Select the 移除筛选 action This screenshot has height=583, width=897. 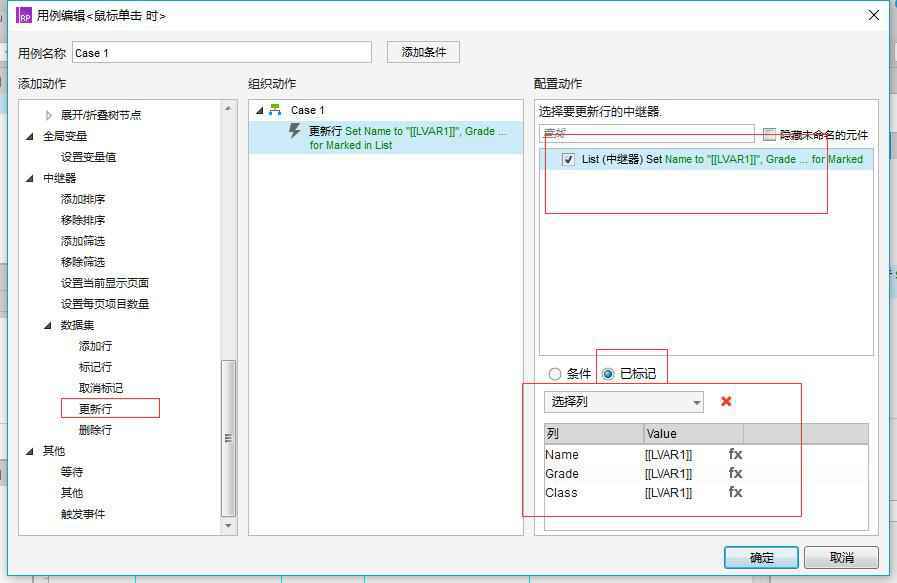(x=83, y=262)
